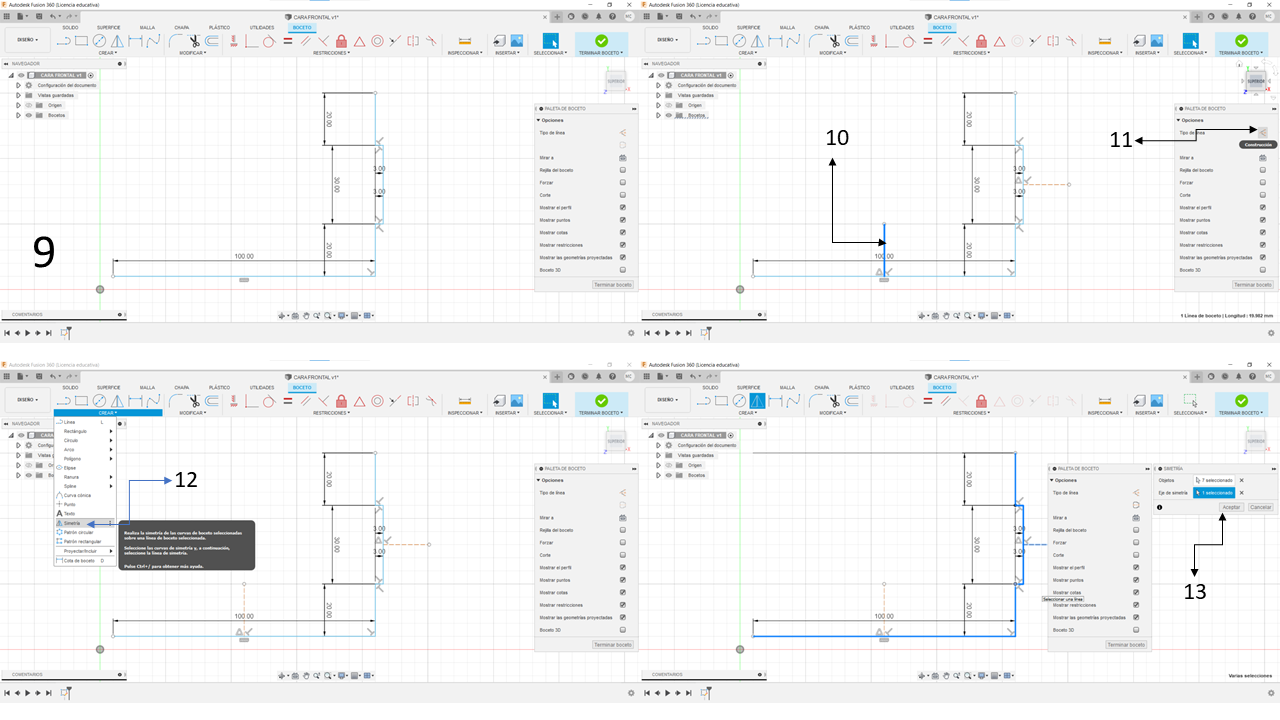This screenshot has height=720, width=1280.
Task: Click the highlighted Mirror tool in bottom-right toolbar
Action: tap(757, 401)
